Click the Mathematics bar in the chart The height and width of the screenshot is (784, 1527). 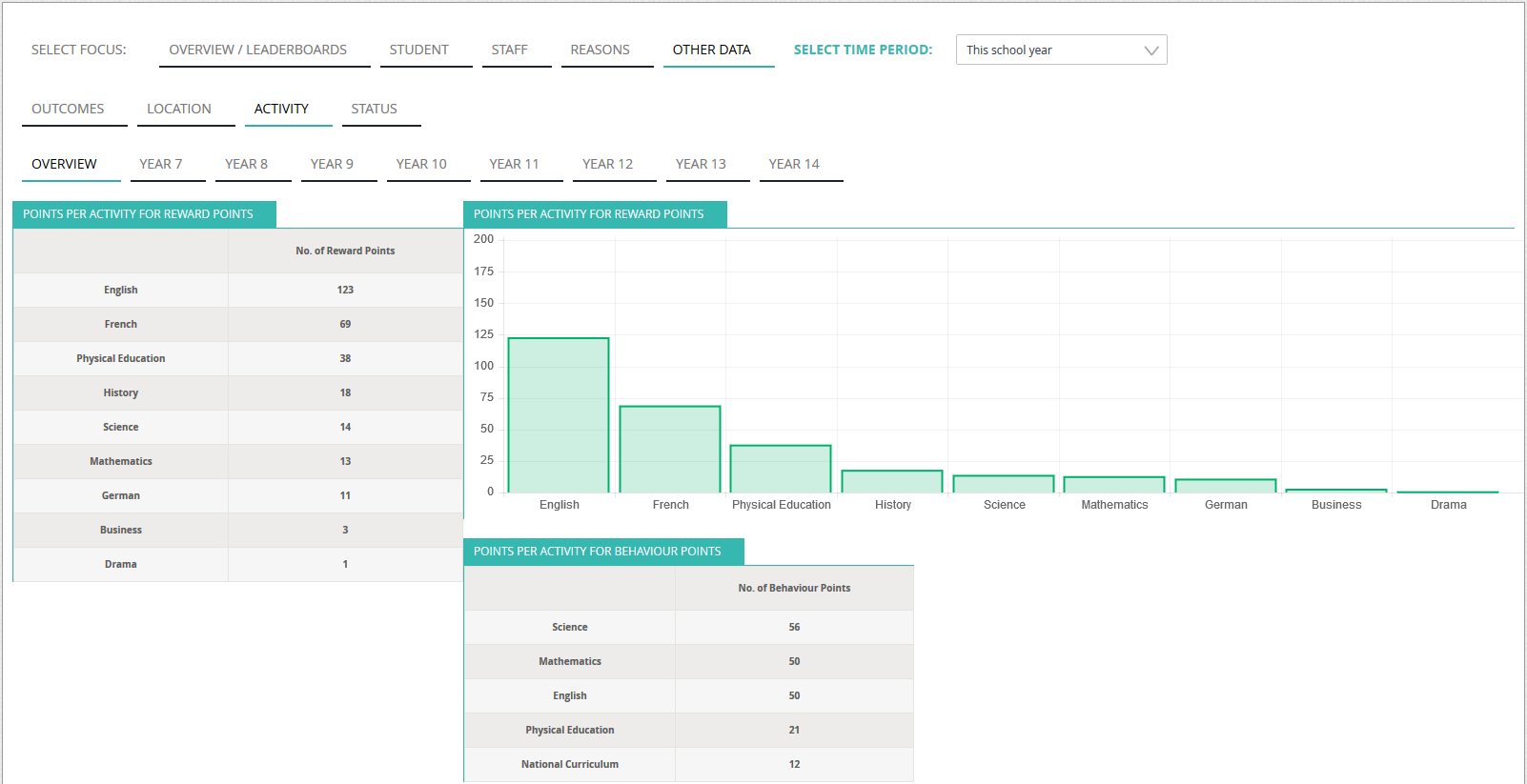click(1114, 485)
